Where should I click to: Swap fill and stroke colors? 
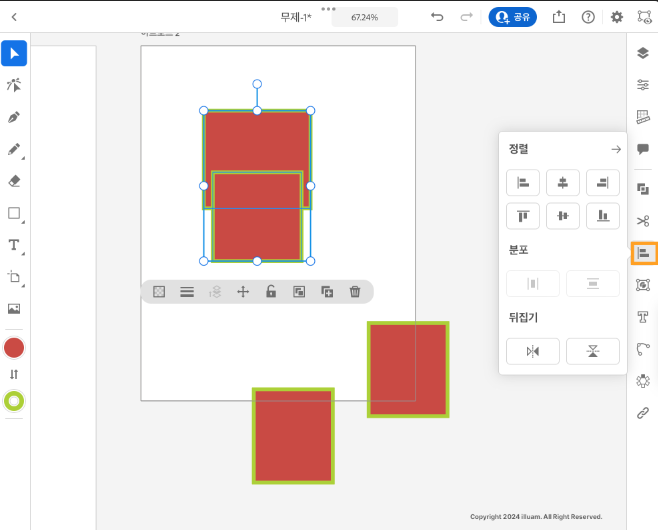click(x=14, y=374)
